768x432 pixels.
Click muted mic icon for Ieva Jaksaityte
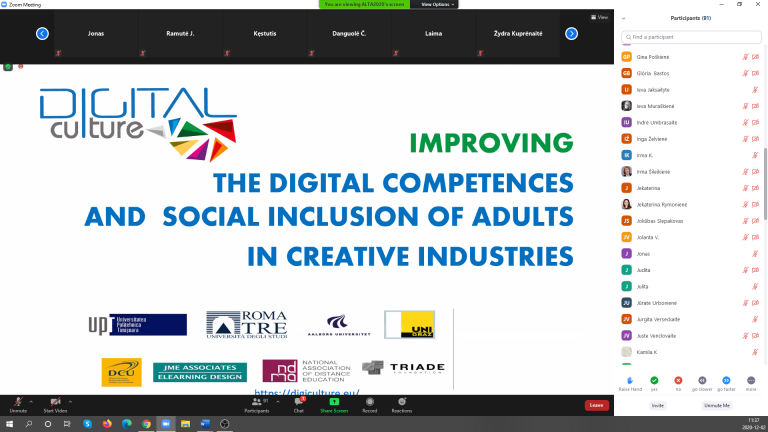755,90
